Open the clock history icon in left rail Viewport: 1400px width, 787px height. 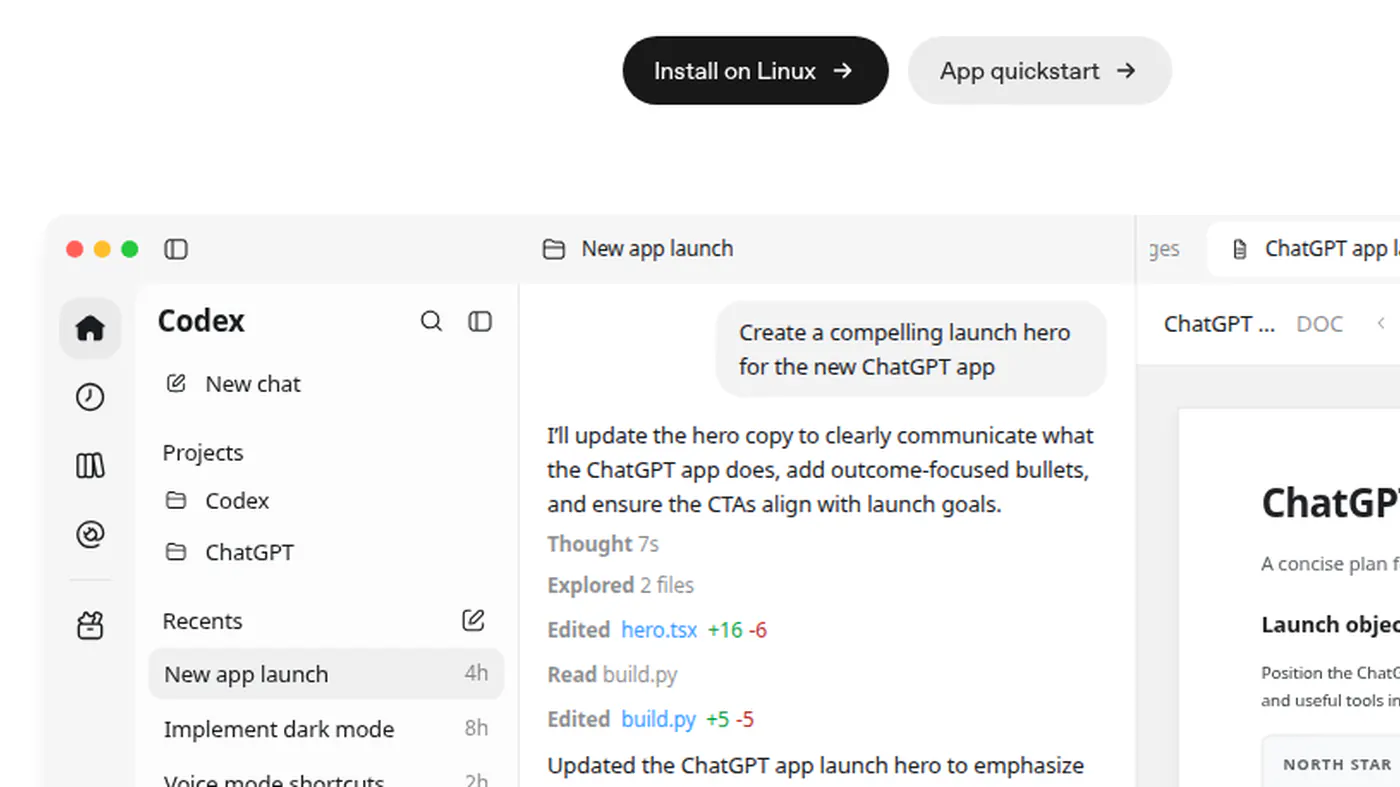[x=90, y=397]
